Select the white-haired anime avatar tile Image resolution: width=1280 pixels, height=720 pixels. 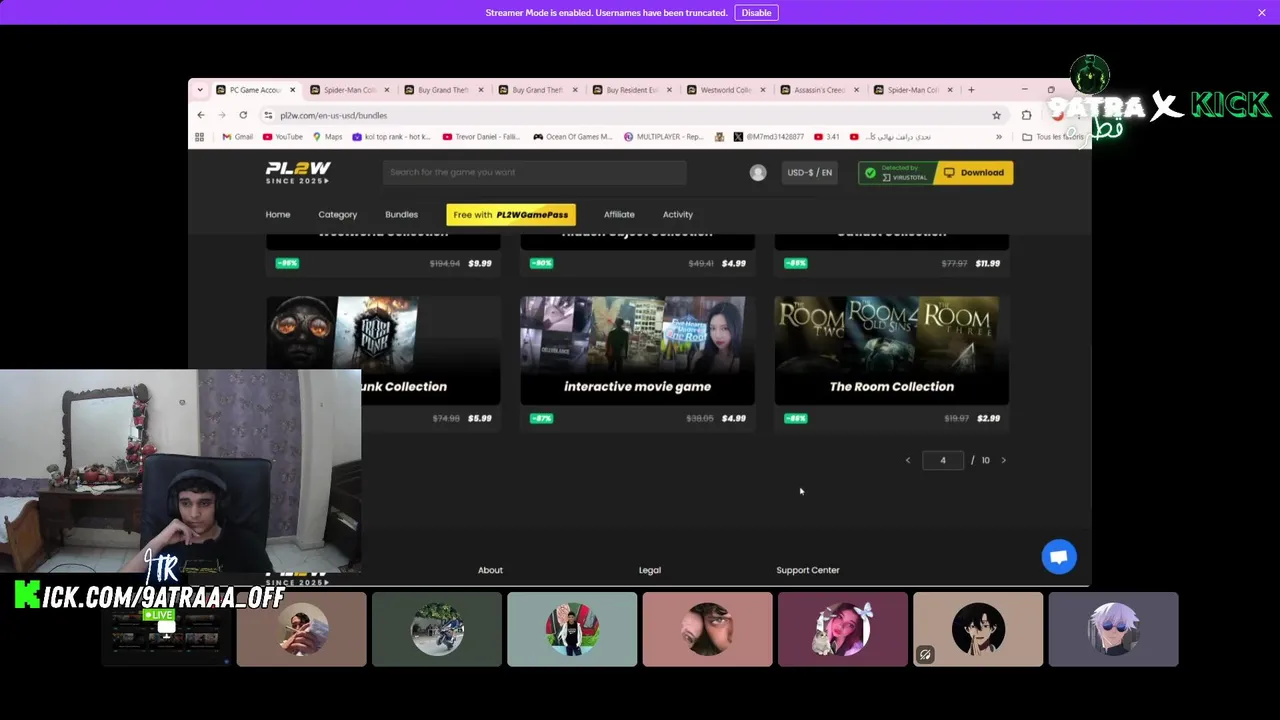[x=1113, y=629]
